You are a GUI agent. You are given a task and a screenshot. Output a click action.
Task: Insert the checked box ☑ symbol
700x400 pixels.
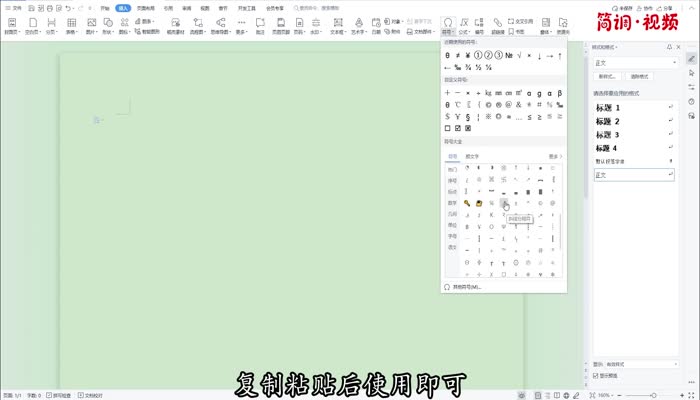(x=458, y=129)
